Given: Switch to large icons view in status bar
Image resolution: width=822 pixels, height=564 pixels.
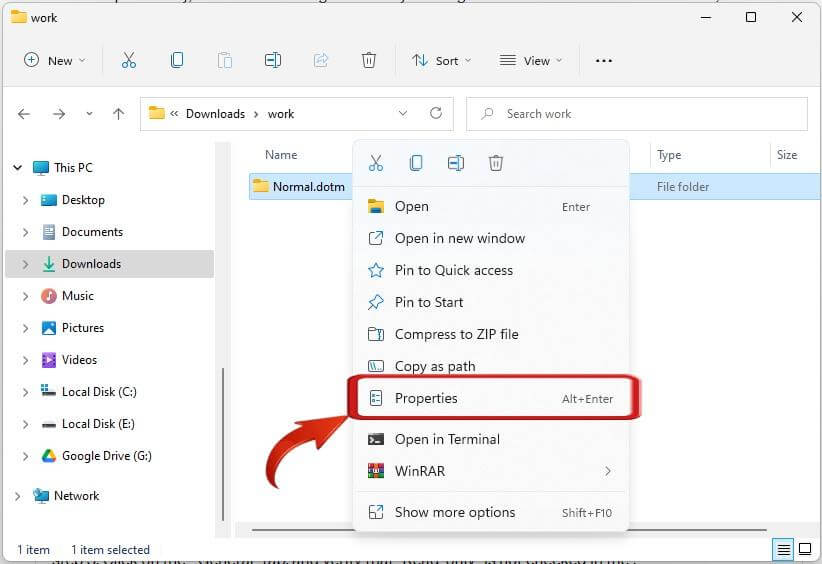Looking at the screenshot, I should [x=805, y=549].
